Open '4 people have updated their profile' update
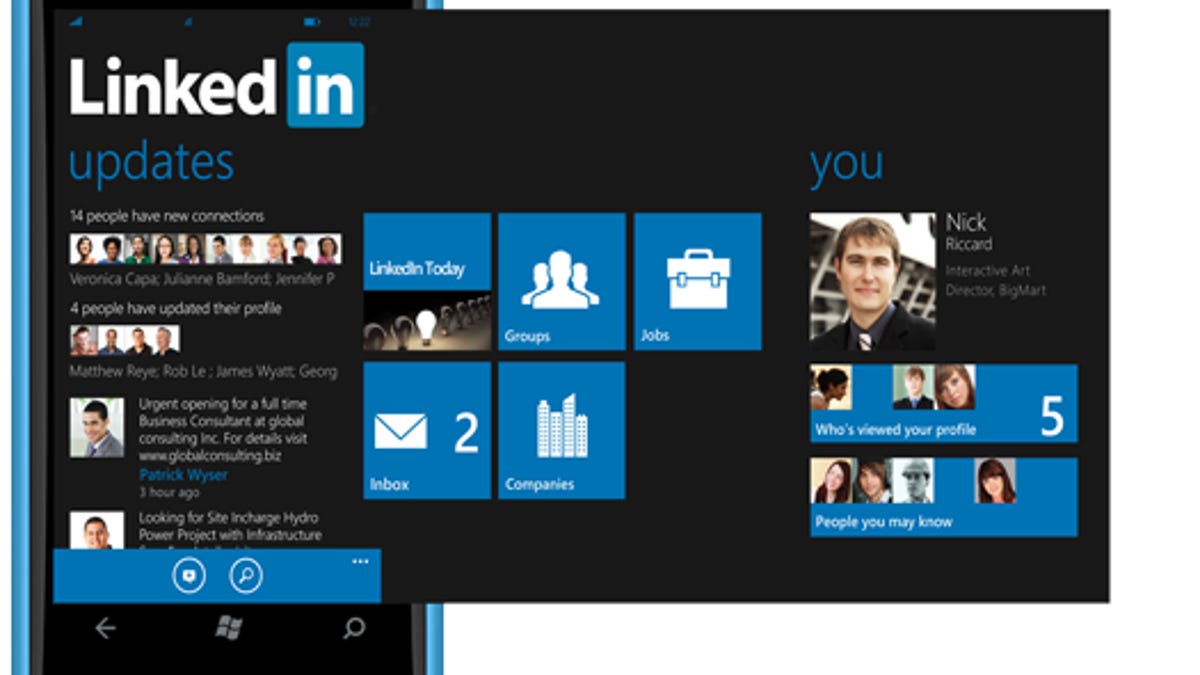Viewport: 1200px width, 675px height. point(175,309)
